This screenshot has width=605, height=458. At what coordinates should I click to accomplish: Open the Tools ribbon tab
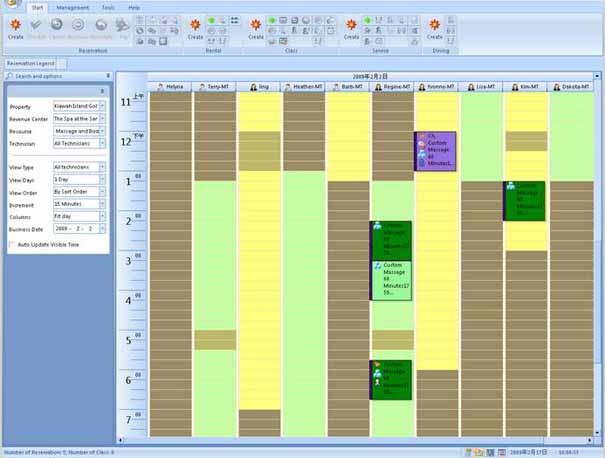[x=107, y=7]
